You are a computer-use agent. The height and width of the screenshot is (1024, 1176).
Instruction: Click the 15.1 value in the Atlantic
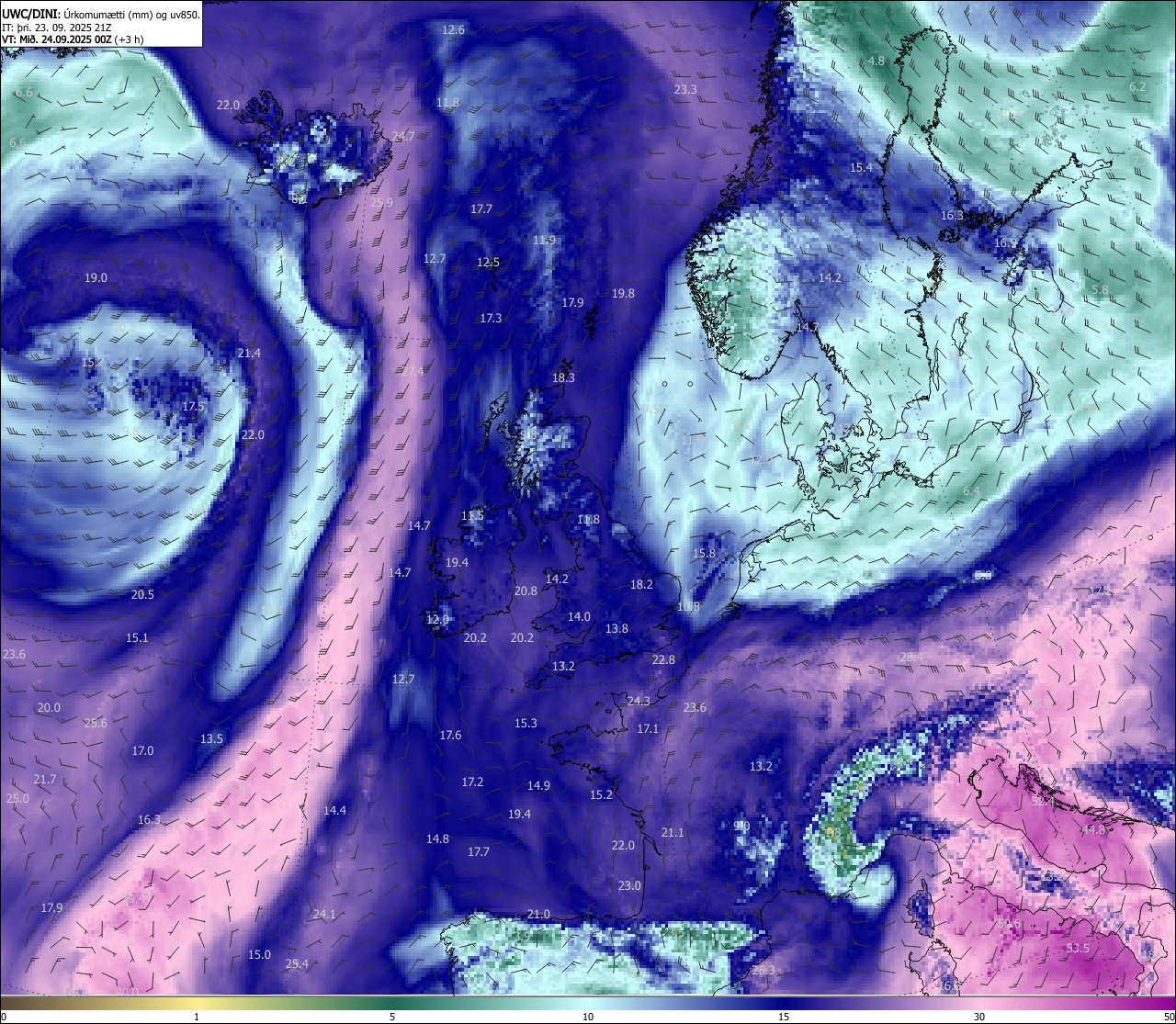tap(137, 638)
